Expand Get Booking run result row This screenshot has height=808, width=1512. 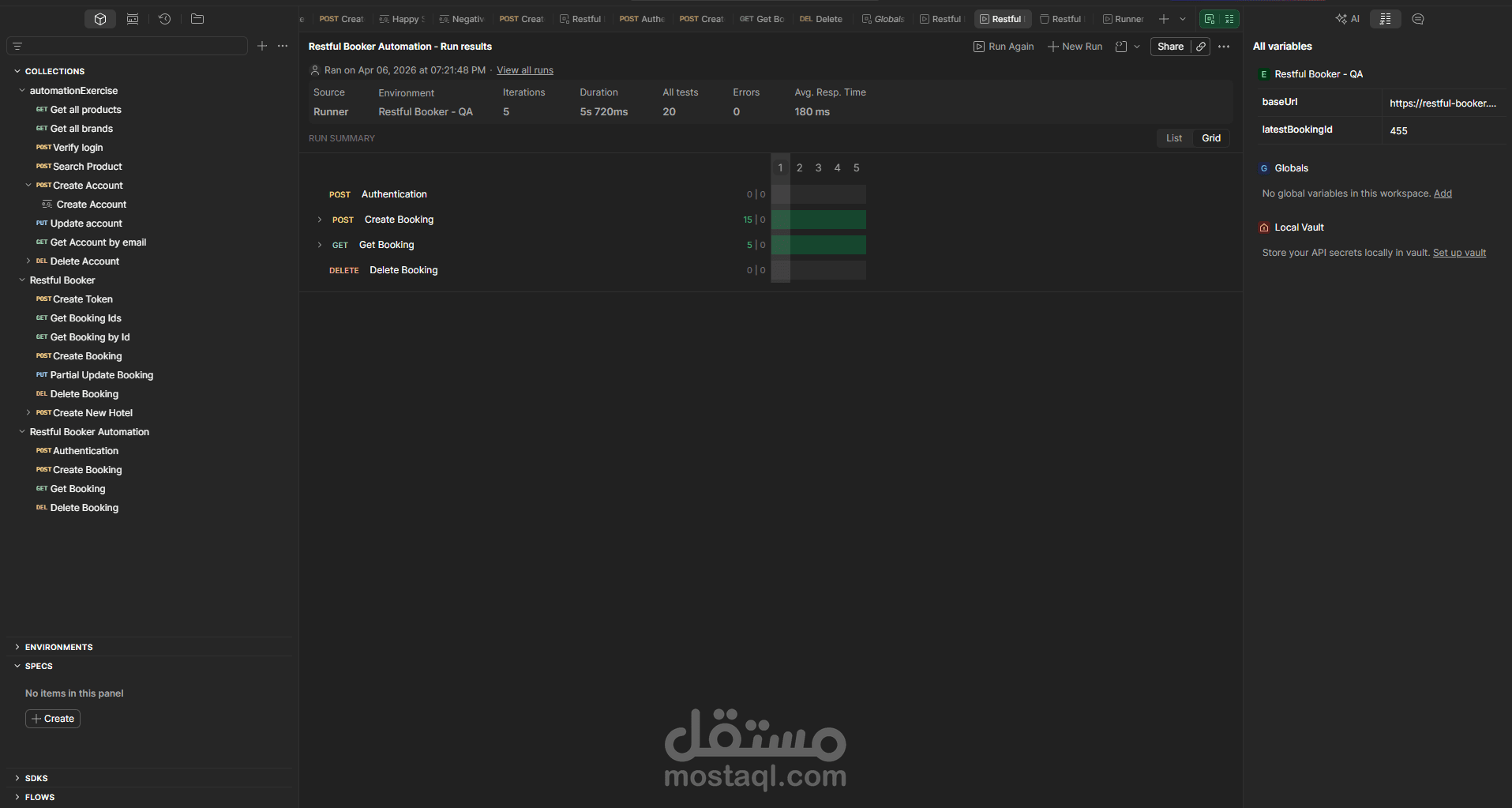[x=320, y=245]
